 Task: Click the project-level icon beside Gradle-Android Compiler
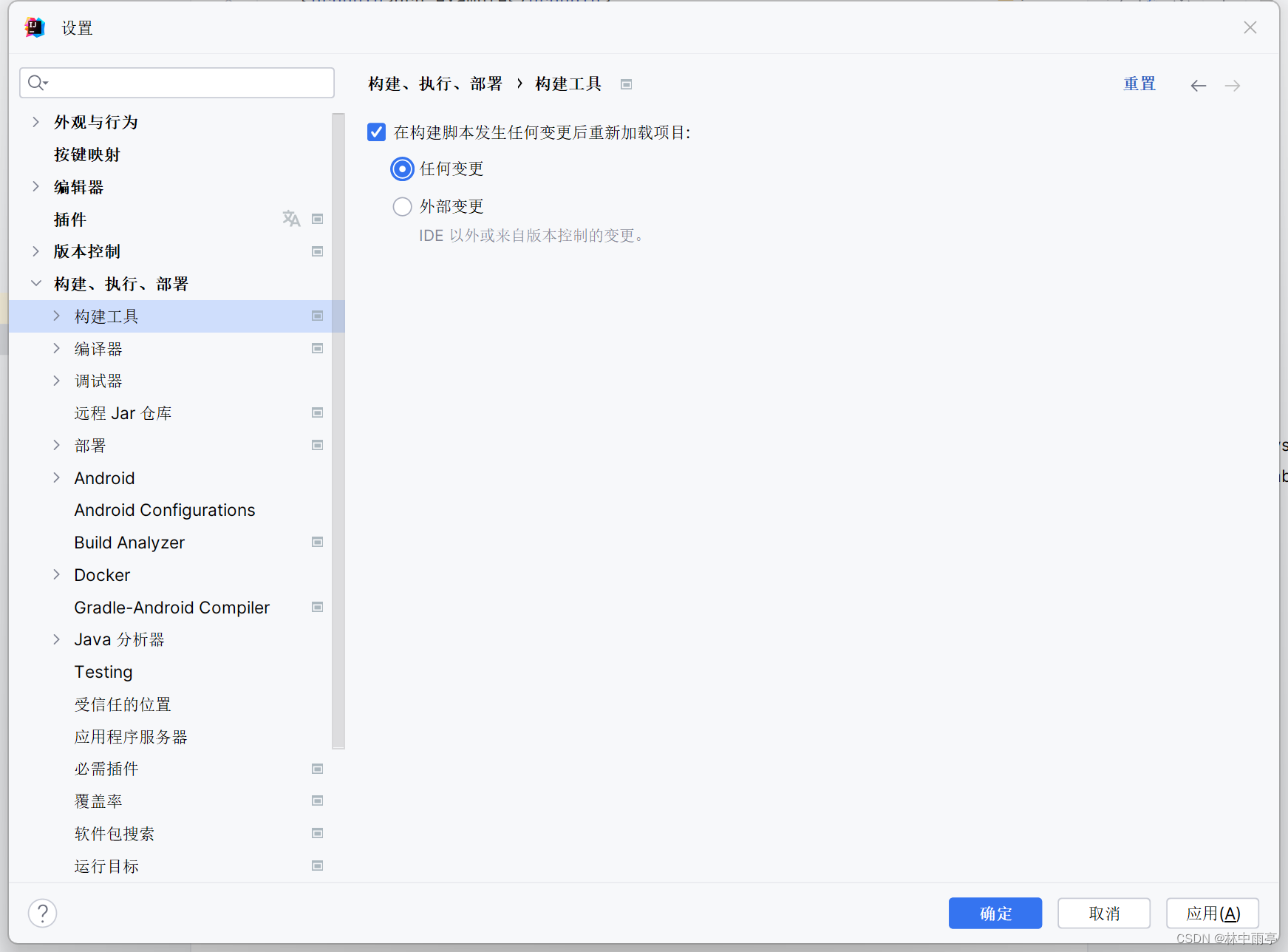(318, 607)
